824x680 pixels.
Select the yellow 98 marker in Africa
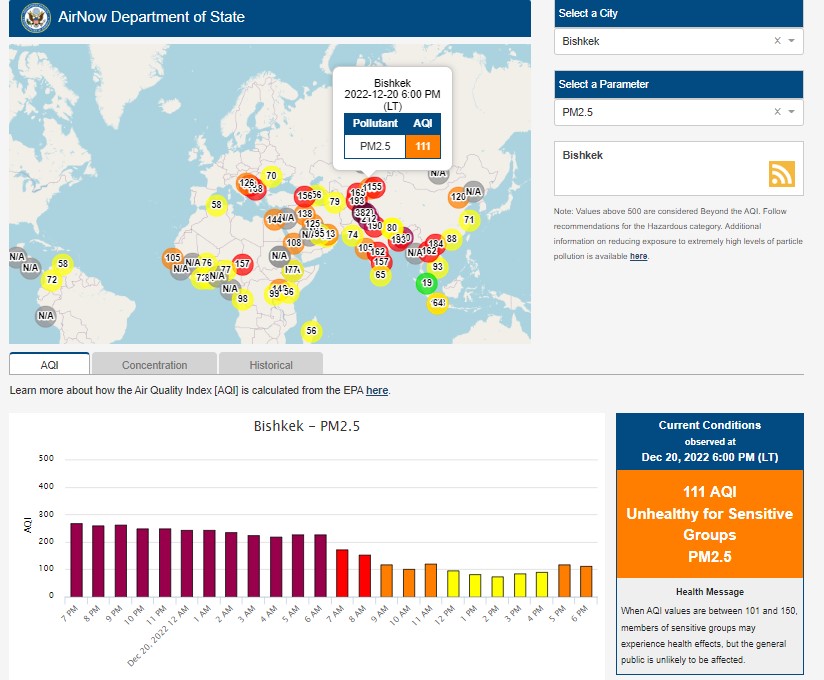[x=242, y=299]
